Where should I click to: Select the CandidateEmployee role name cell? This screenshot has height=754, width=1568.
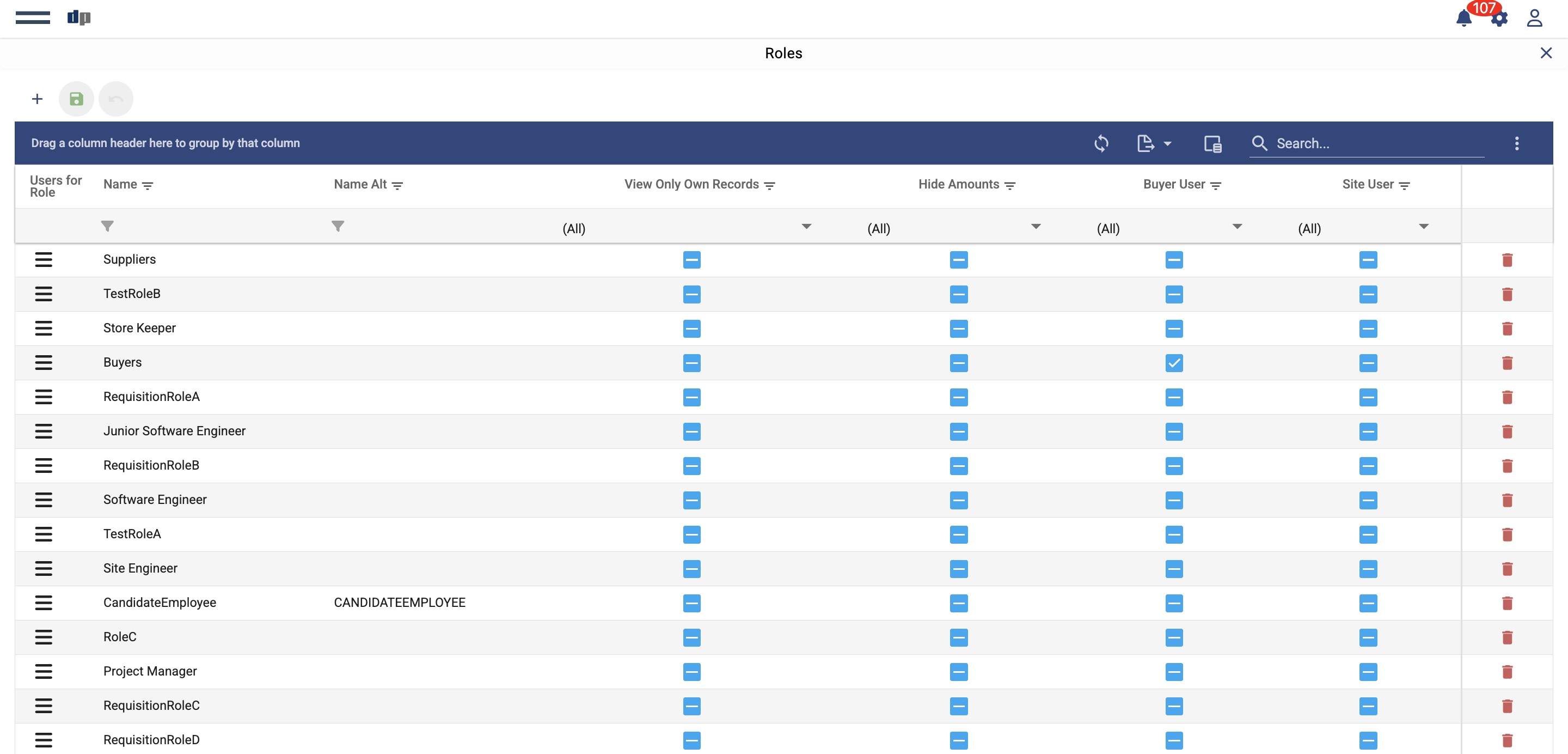160,603
